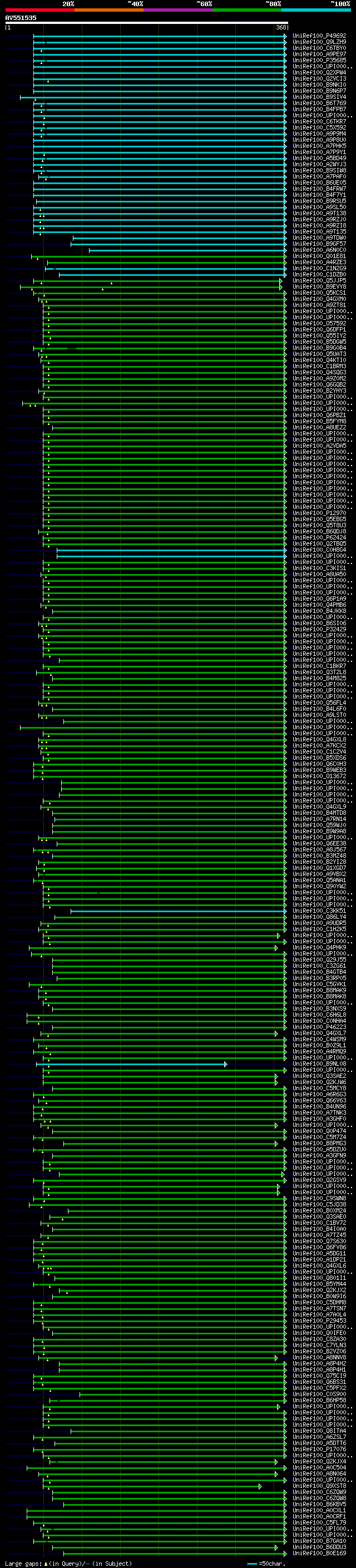
Task: Click the green ~80% legend segment
Action: click(x=247, y=10)
